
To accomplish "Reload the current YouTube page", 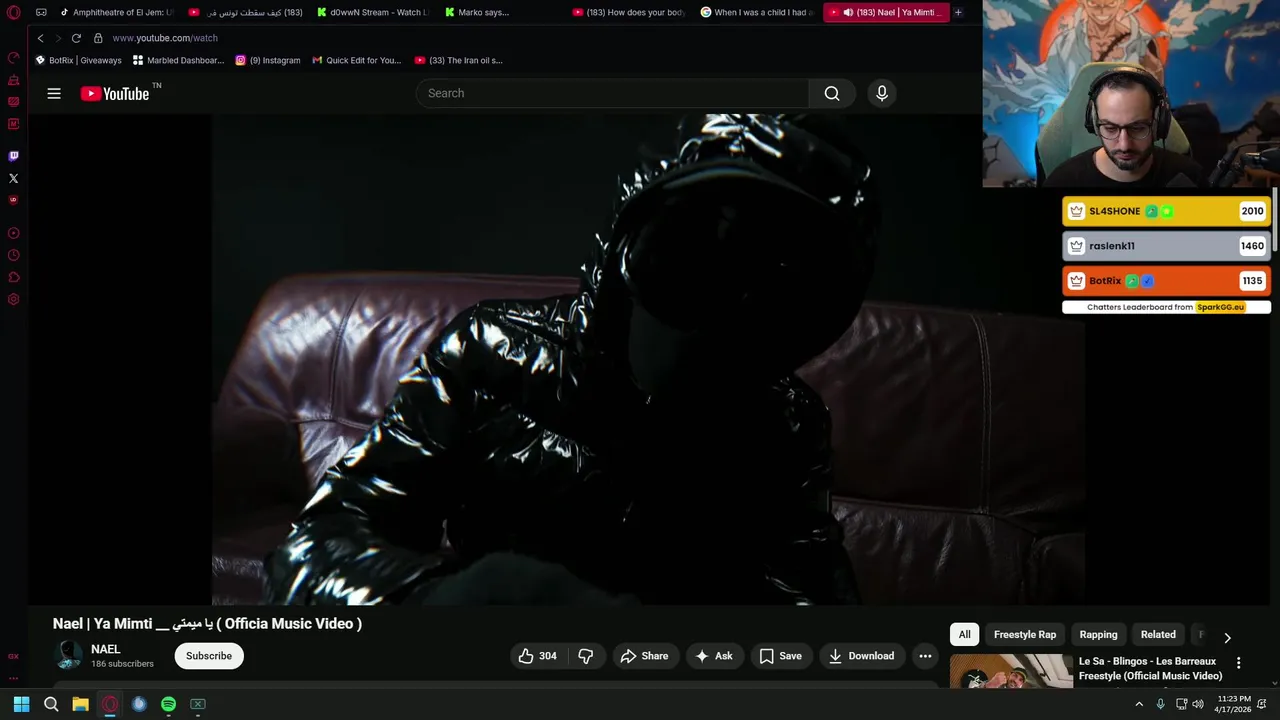I will coord(76,38).
